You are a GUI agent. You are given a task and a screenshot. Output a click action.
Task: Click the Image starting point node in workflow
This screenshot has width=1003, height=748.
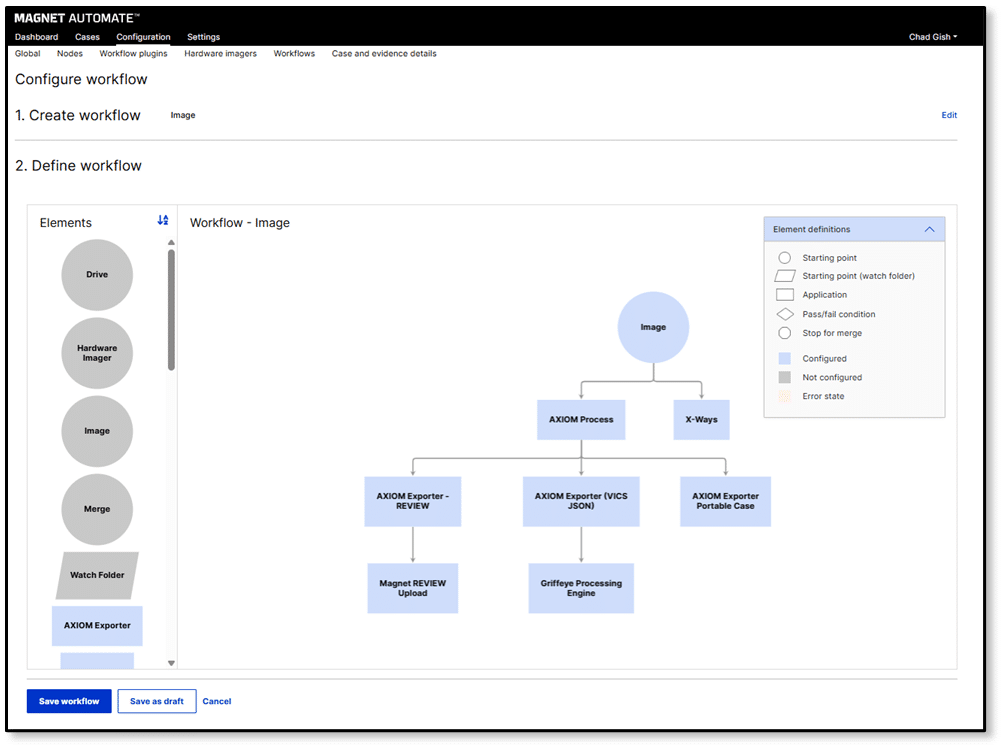coord(653,327)
